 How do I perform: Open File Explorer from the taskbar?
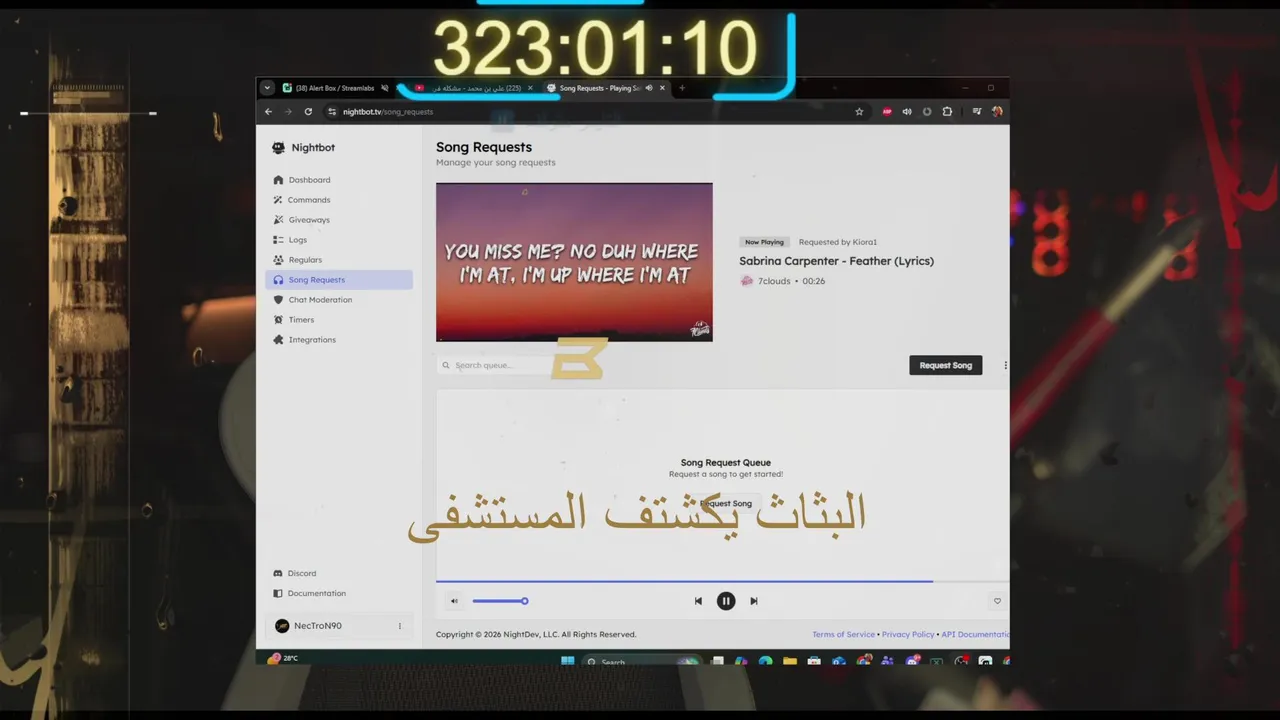click(x=790, y=661)
